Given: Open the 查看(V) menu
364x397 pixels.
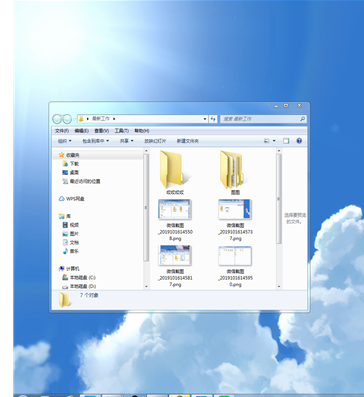Looking at the screenshot, I should tap(101, 131).
